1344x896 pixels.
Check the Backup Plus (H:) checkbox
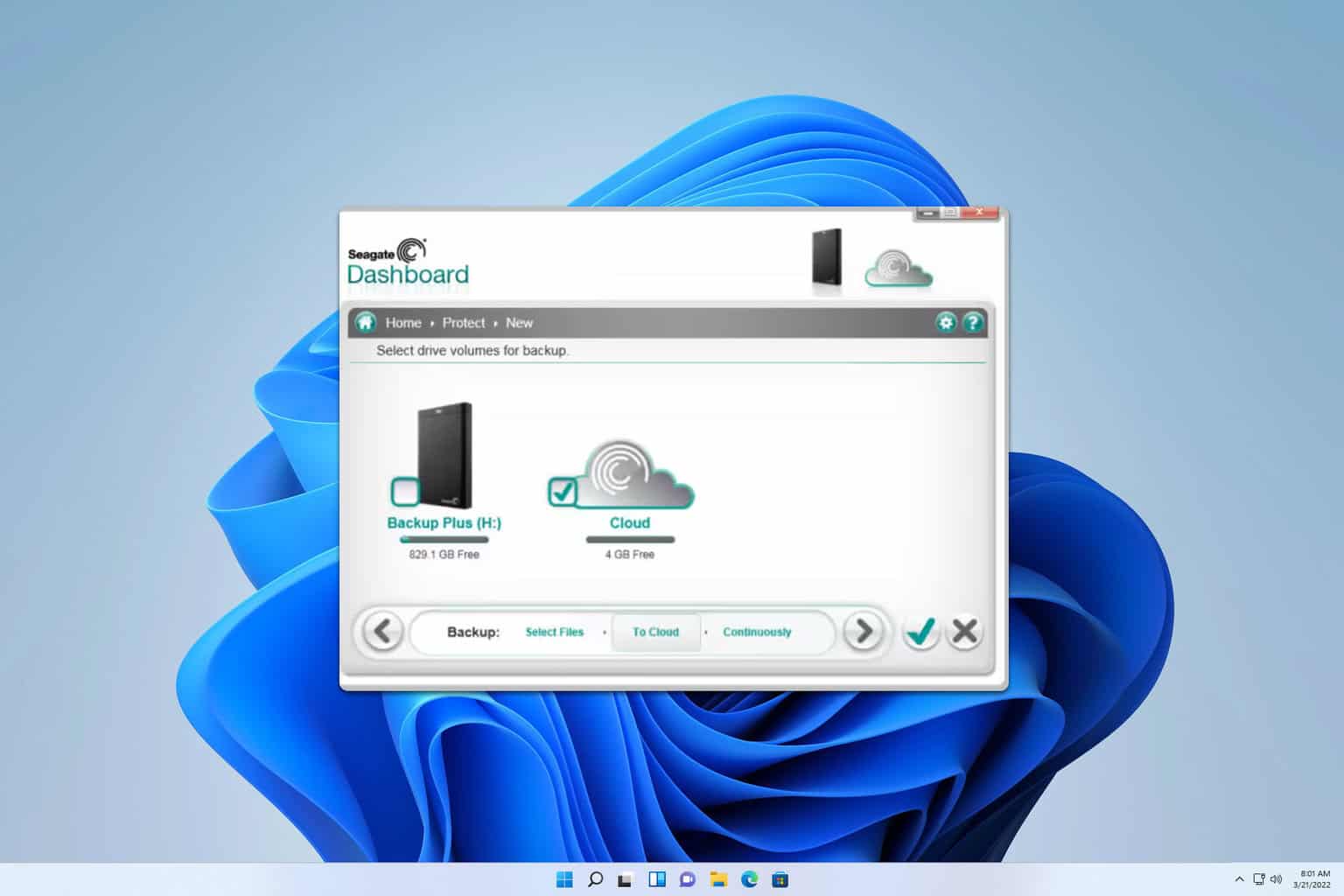[405, 492]
